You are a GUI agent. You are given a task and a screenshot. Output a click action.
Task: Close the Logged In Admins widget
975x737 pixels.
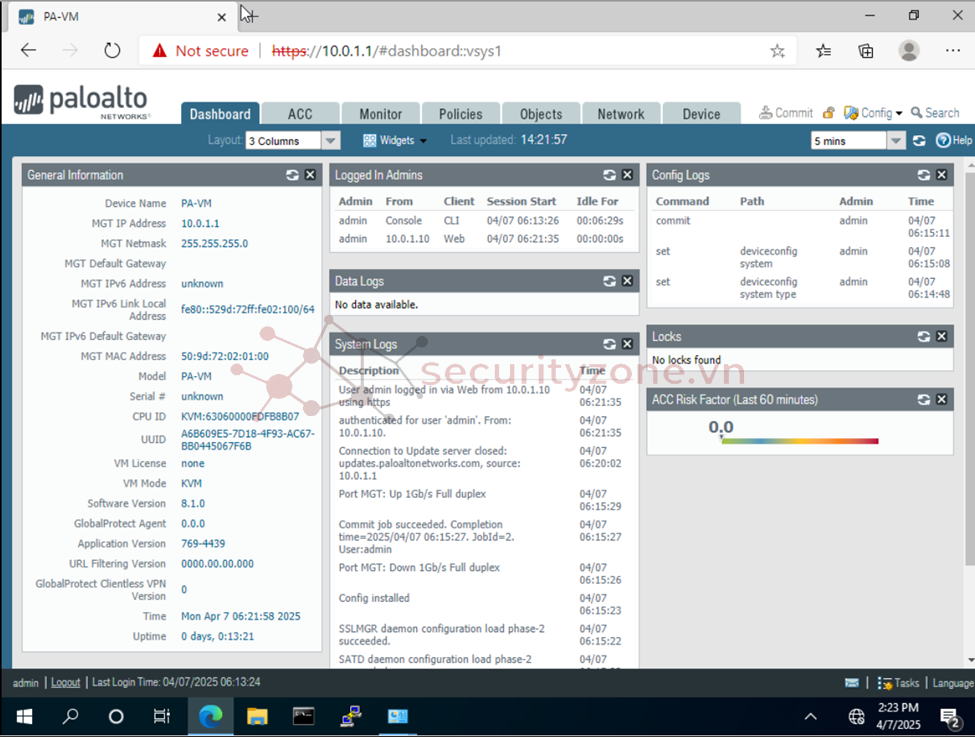tap(627, 175)
